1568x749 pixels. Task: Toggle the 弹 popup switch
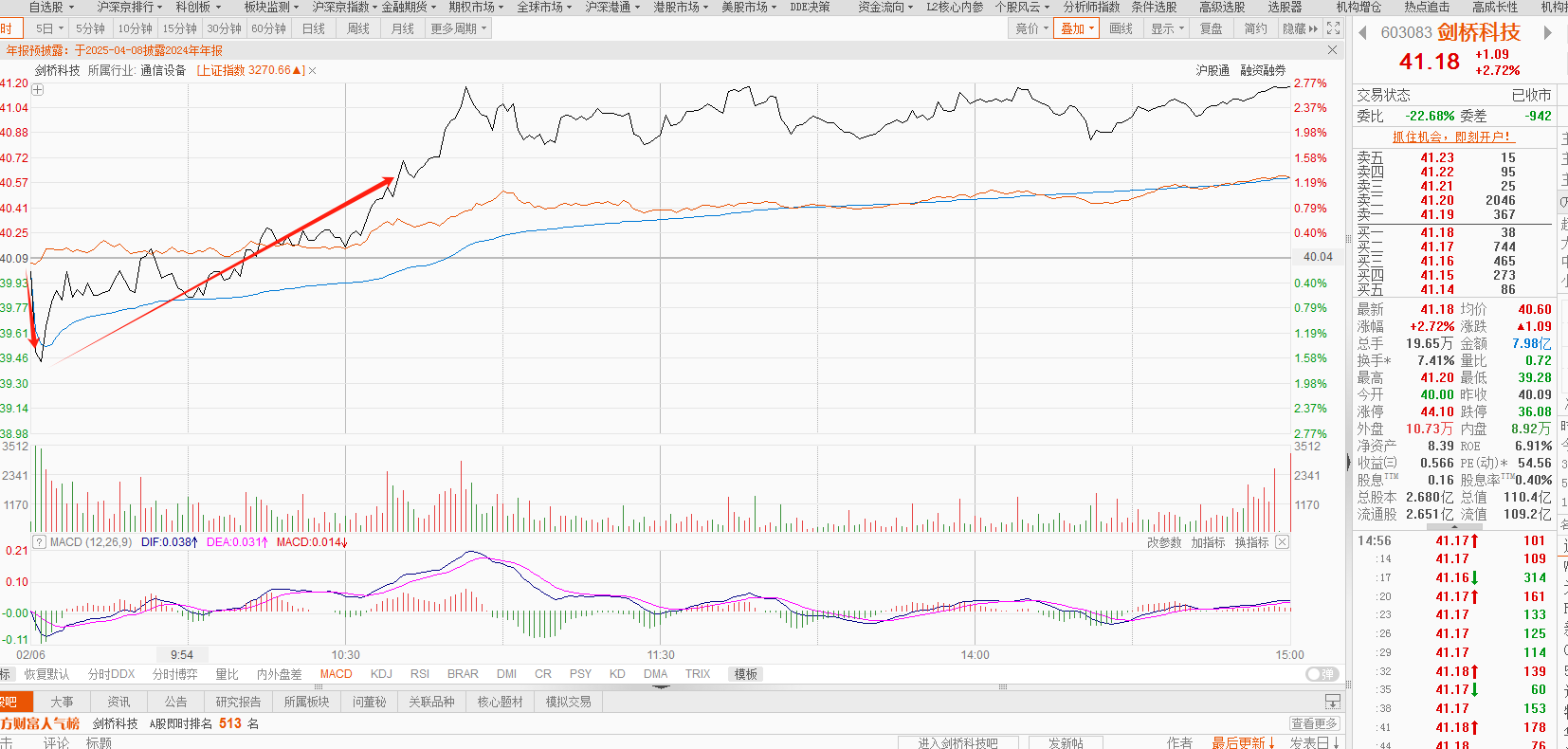1322,674
